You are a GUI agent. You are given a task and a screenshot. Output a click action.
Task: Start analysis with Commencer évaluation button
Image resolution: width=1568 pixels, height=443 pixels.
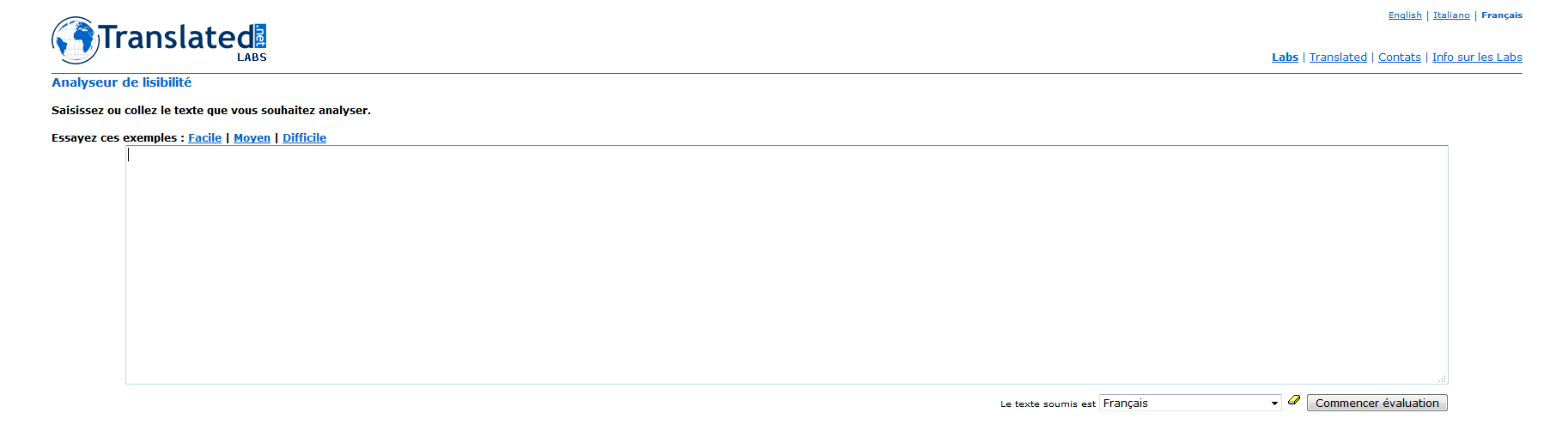coord(1377,403)
